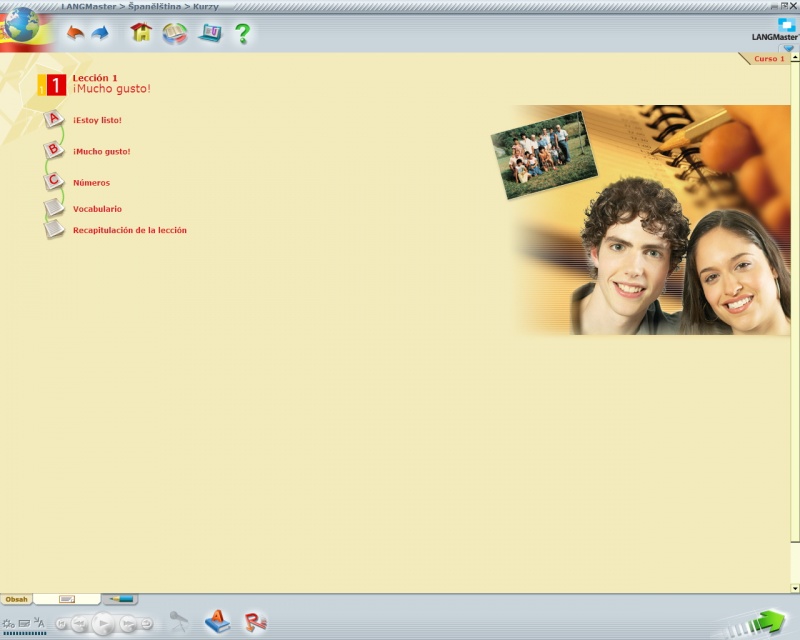Open the Números section
Screen dimensions: 800x640
click(x=91, y=183)
